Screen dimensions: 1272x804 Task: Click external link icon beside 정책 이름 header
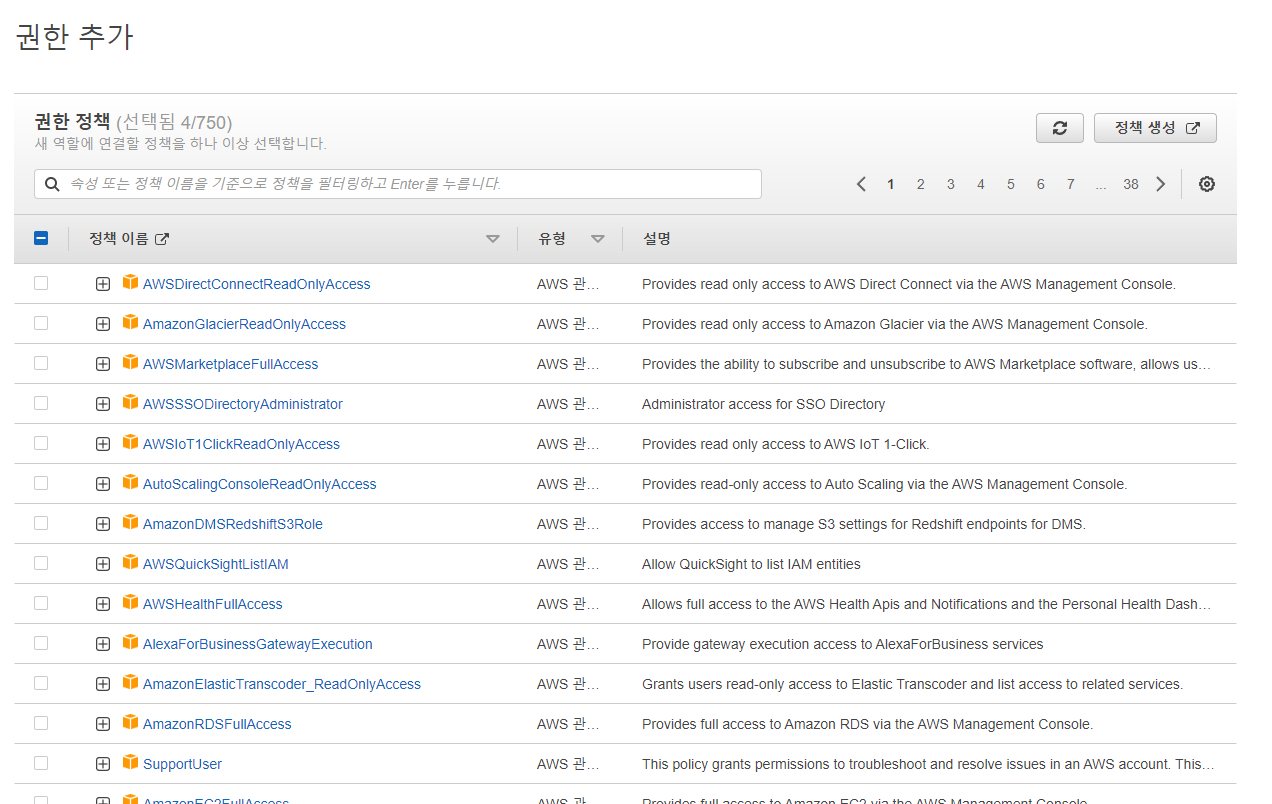pyautogui.click(x=162, y=239)
